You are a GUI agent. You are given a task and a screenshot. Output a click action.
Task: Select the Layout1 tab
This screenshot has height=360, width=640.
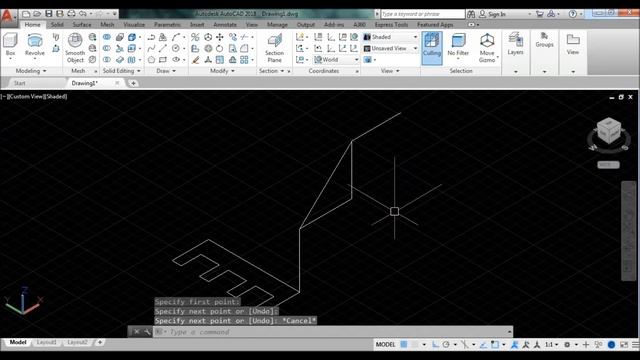(x=47, y=342)
